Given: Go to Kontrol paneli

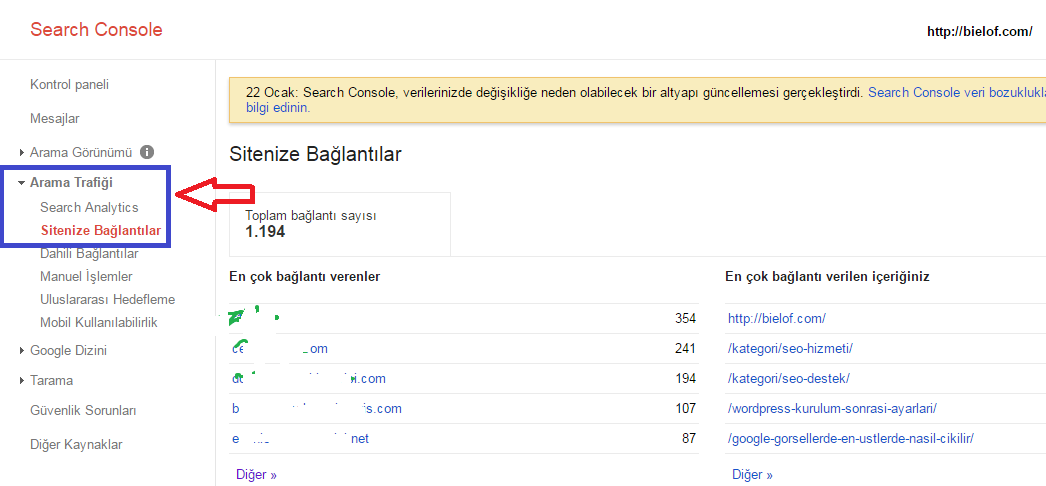Looking at the screenshot, I should (x=69, y=85).
